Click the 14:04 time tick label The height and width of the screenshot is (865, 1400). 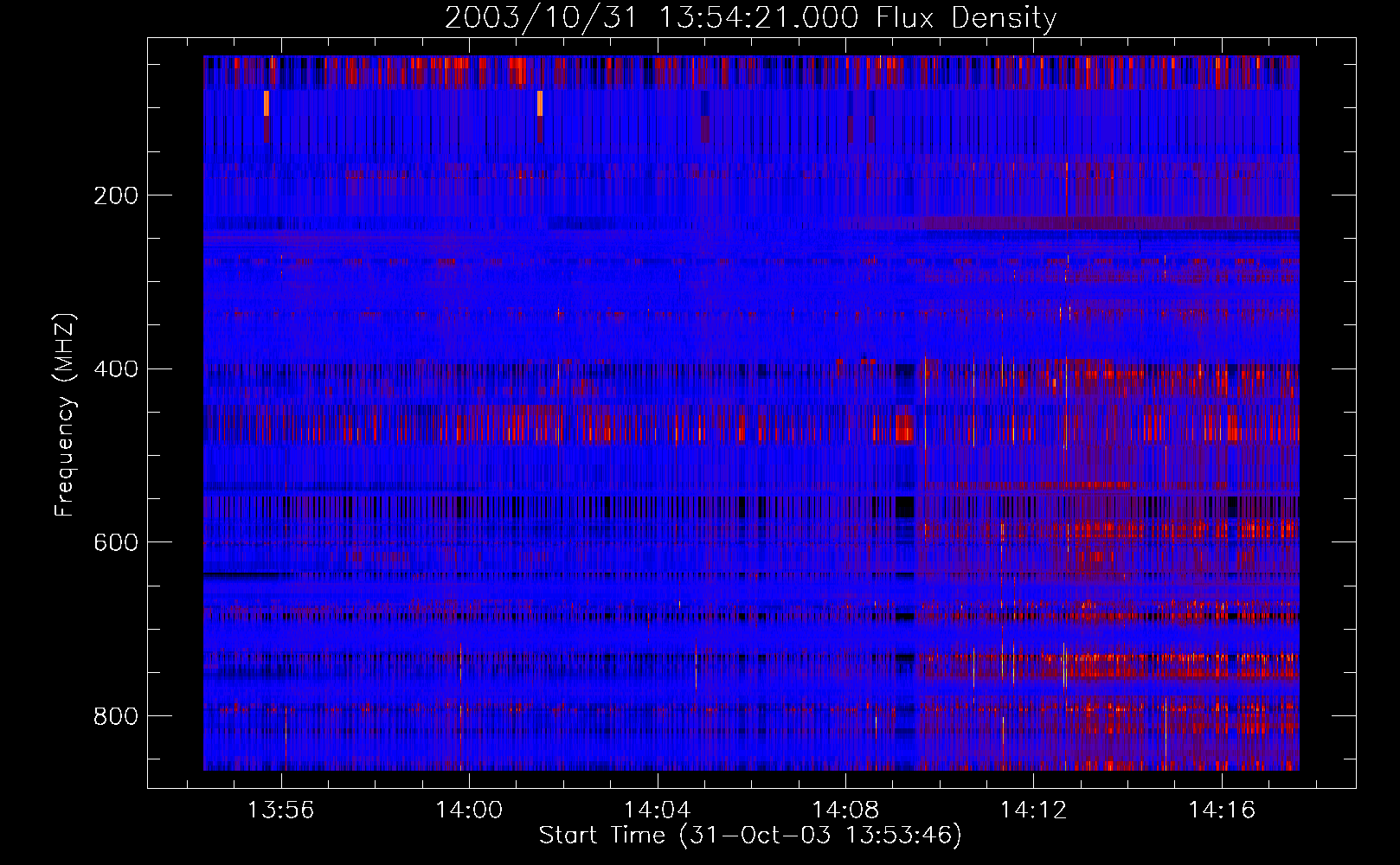(657, 811)
